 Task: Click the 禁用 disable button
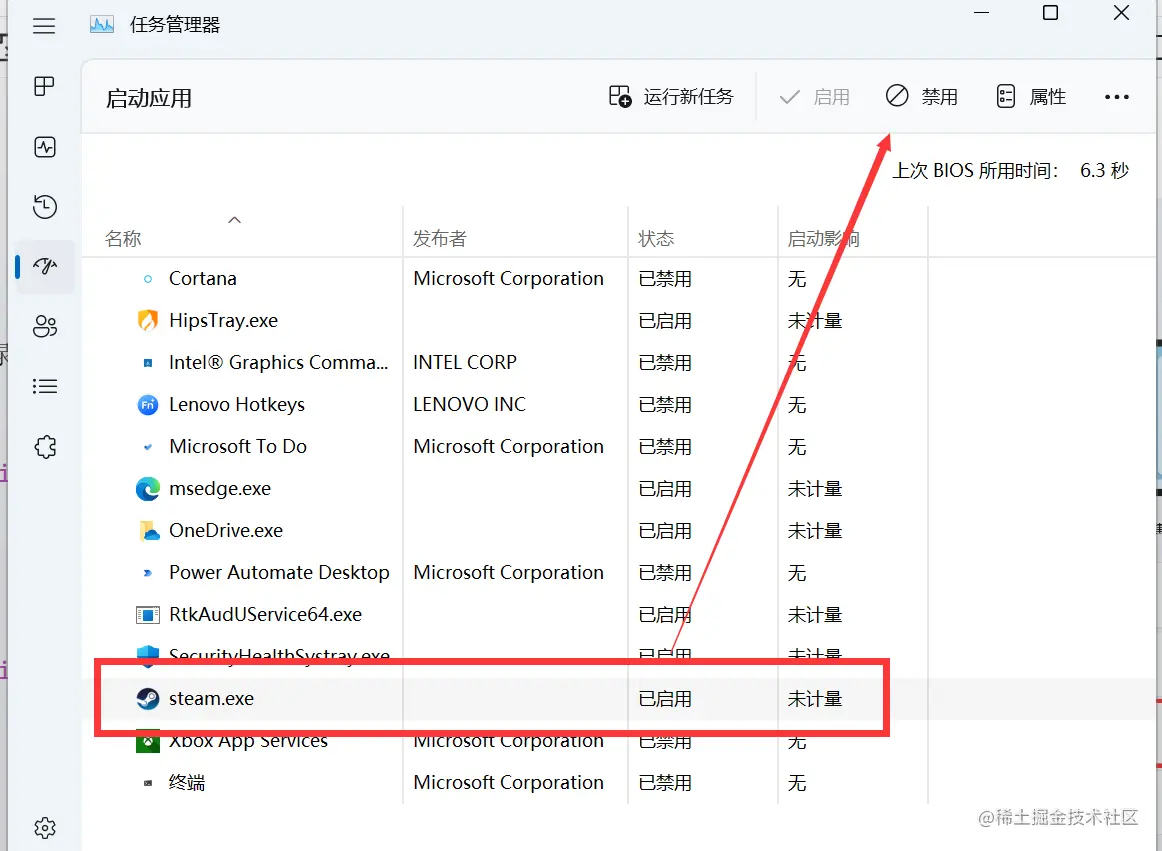[x=921, y=96]
